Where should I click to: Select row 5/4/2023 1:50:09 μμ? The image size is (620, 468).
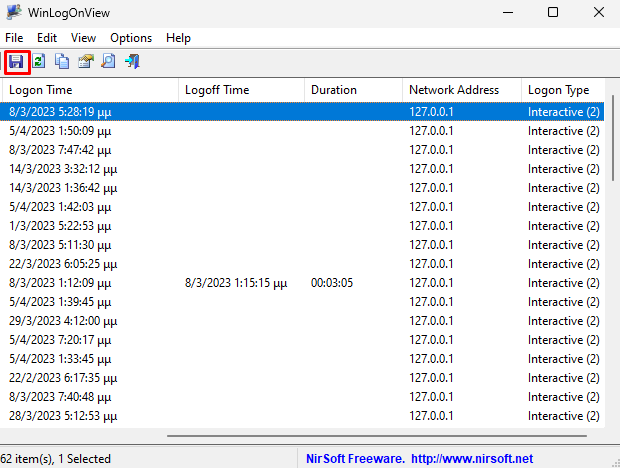[302, 131]
